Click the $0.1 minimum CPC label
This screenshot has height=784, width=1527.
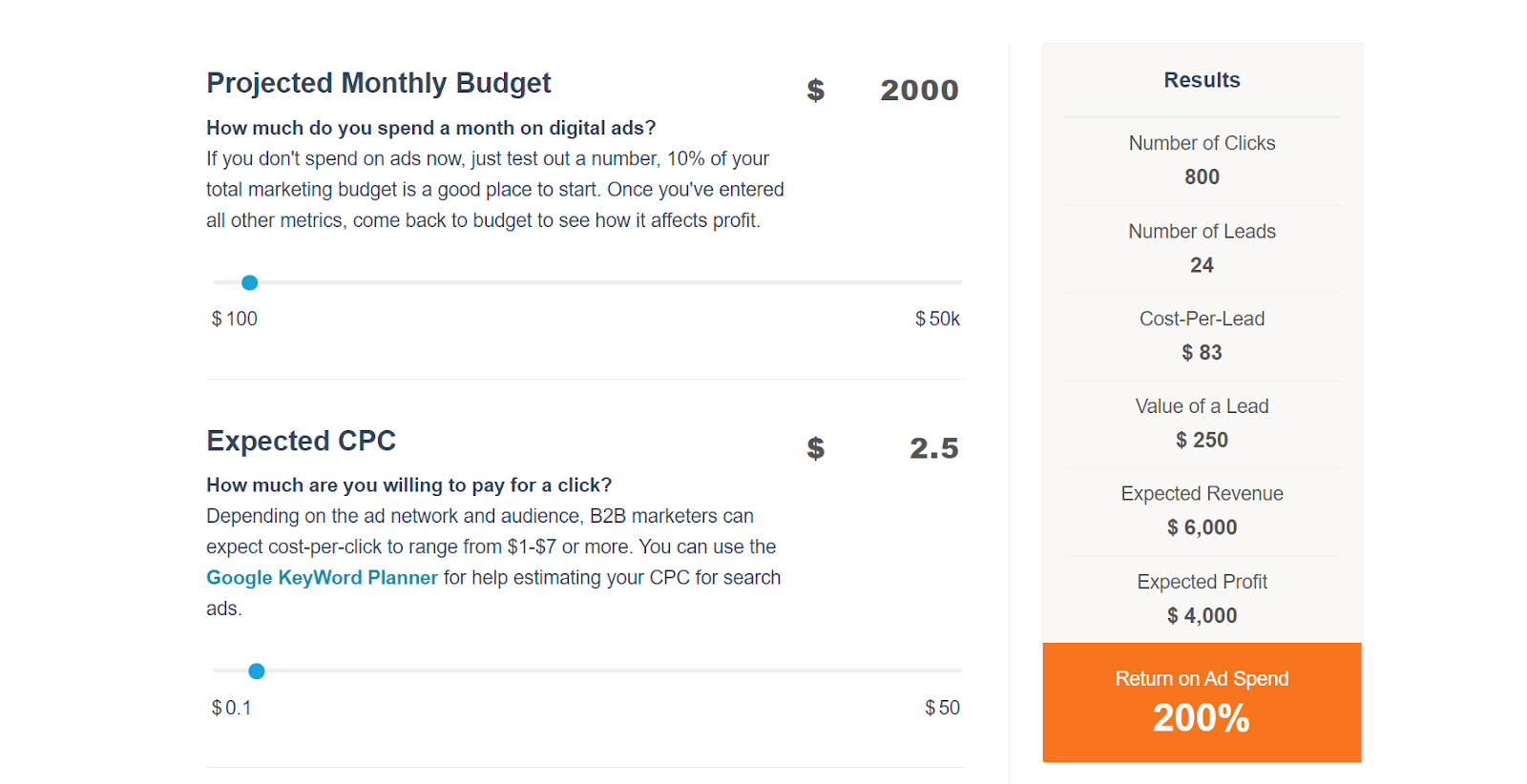point(232,708)
